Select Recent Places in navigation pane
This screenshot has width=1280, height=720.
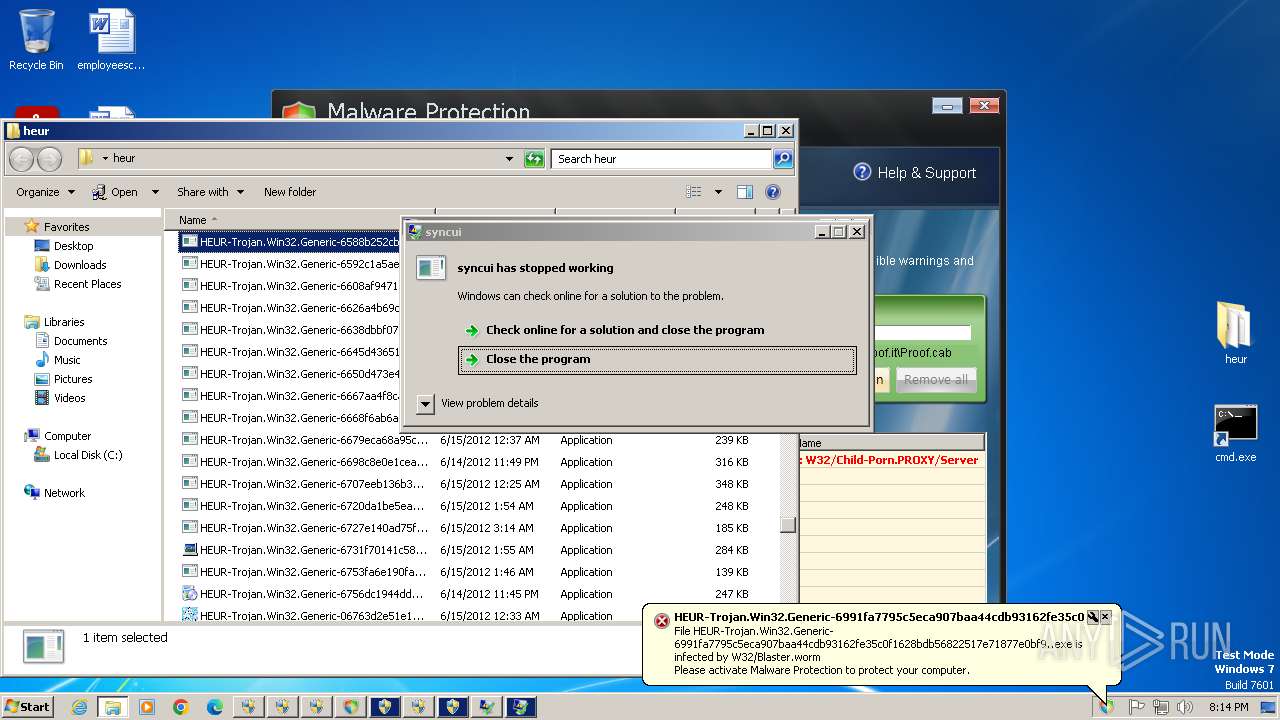[88, 284]
